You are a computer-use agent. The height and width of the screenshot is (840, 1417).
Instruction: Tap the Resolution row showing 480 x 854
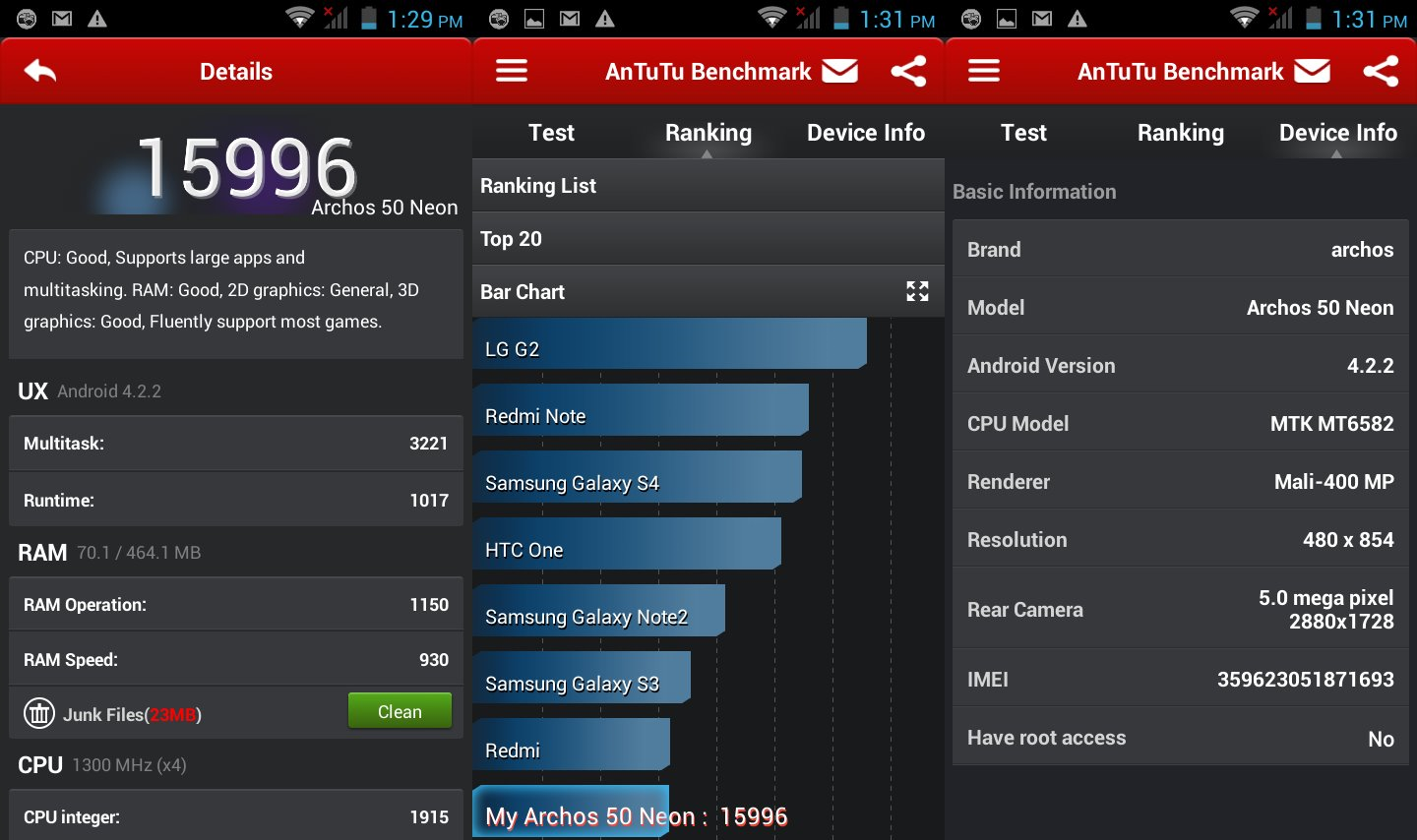(1181, 539)
